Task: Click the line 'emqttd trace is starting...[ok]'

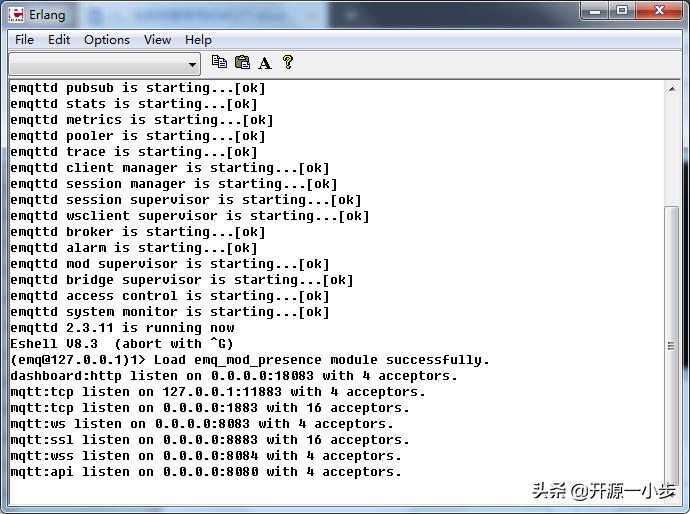Action: point(134,152)
